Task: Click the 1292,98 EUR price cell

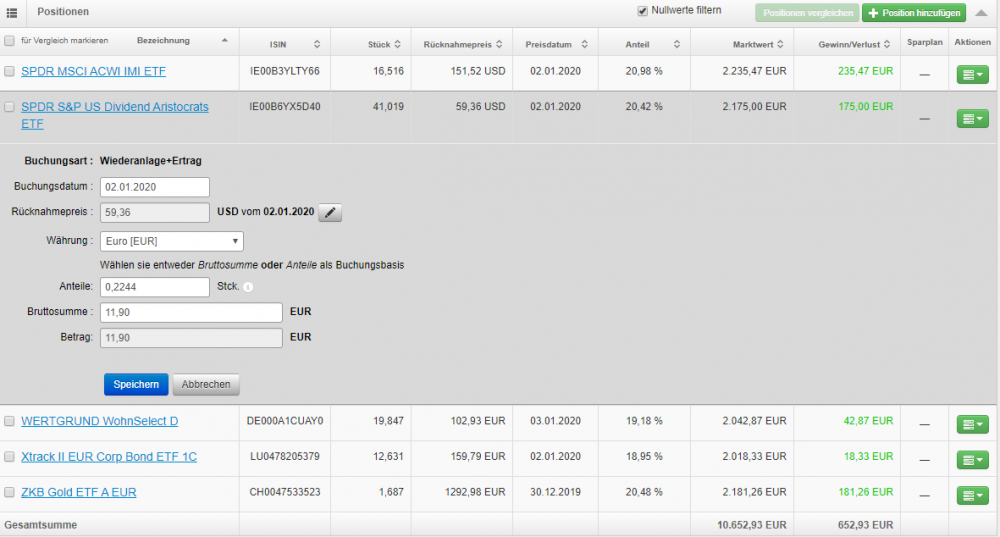Action: [x=475, y=492]
